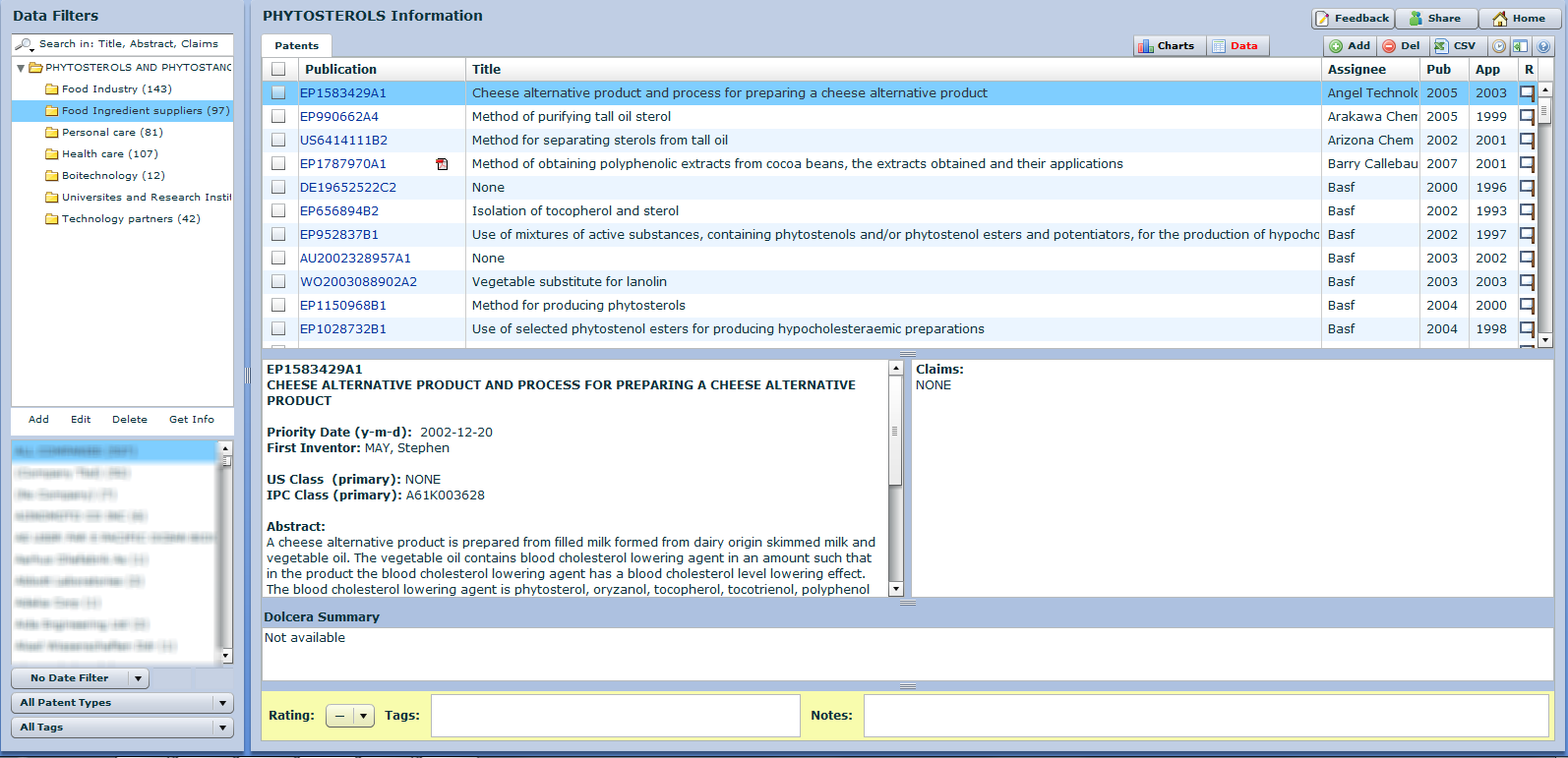
Task: Click inside the Notes text field
Action: 1205,716
